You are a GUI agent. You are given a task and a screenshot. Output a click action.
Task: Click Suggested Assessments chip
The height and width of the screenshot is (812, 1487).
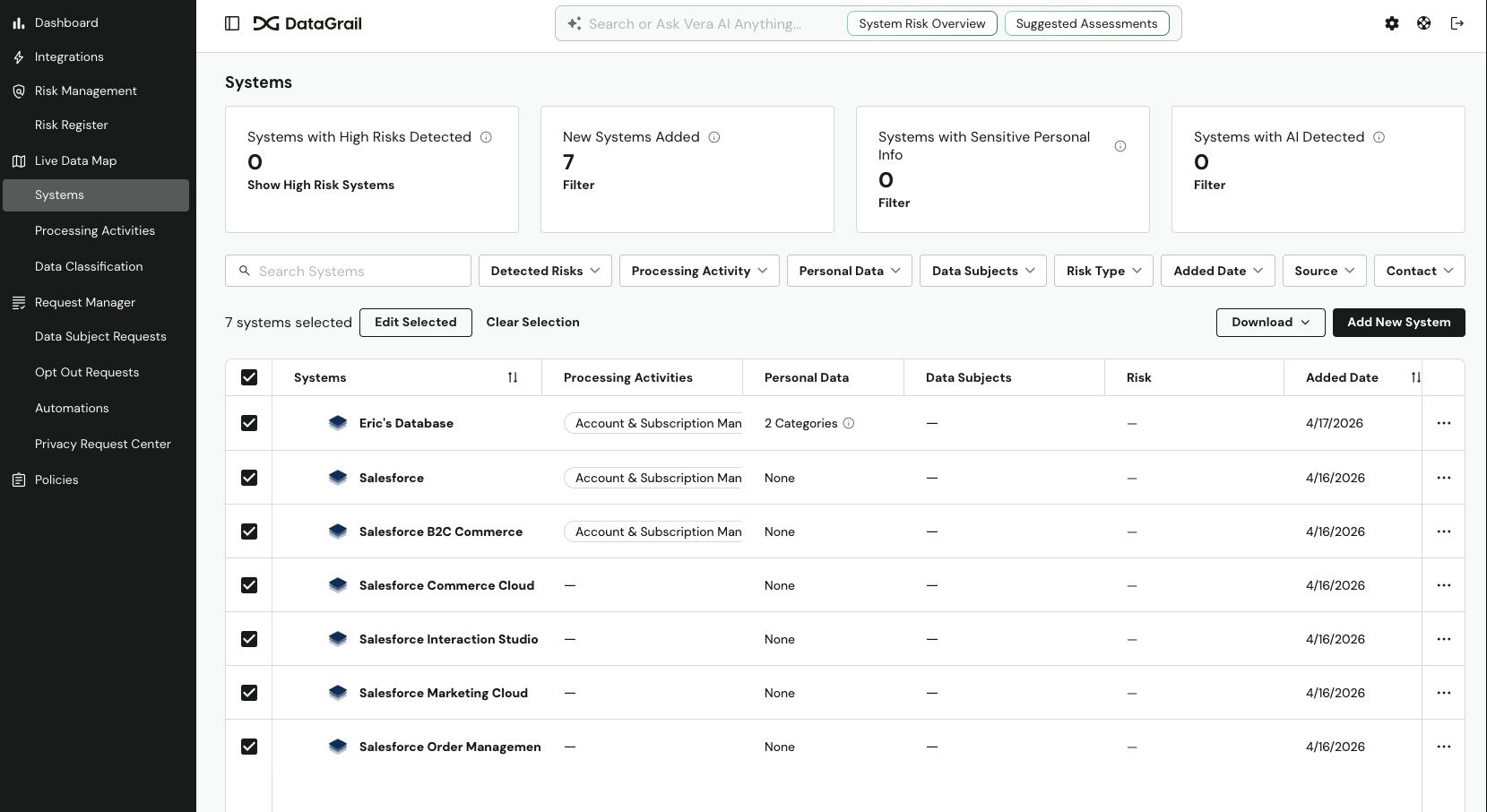(1087, 23)
